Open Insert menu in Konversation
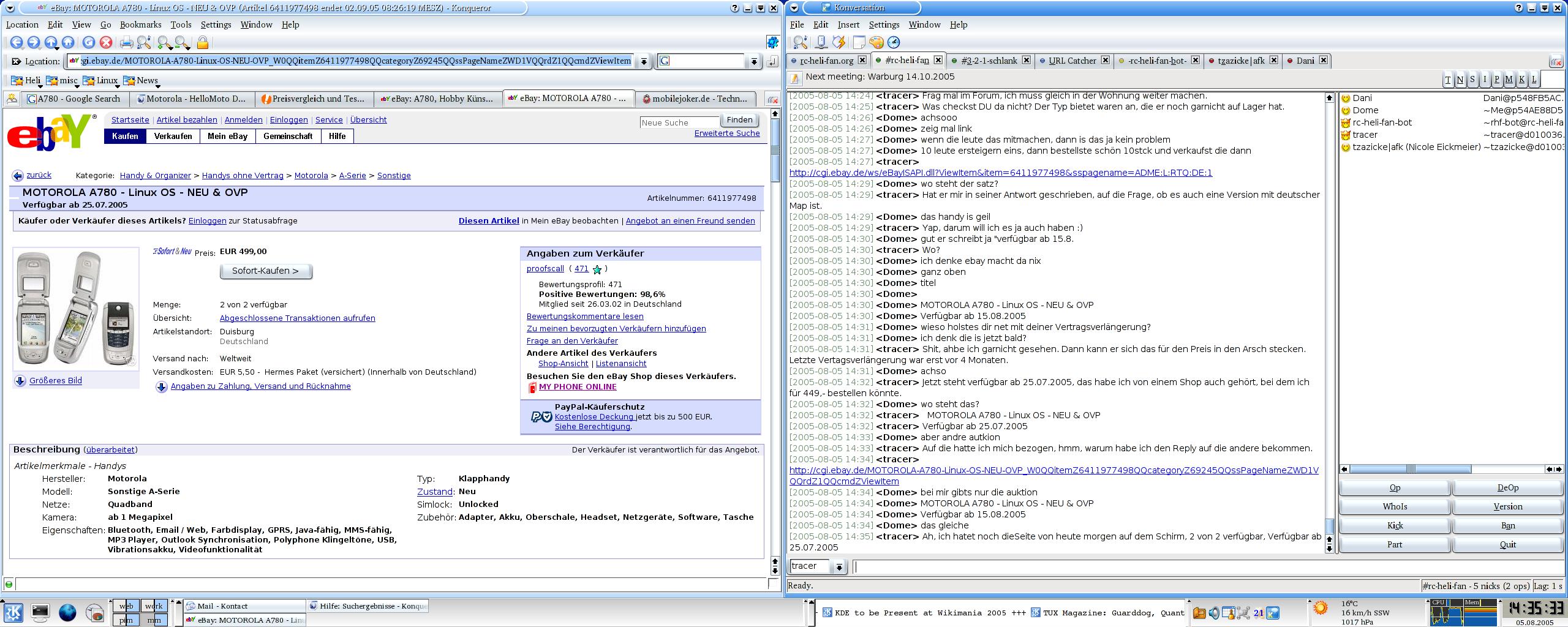Screen dimensions: 1568x627 [848, 24]
